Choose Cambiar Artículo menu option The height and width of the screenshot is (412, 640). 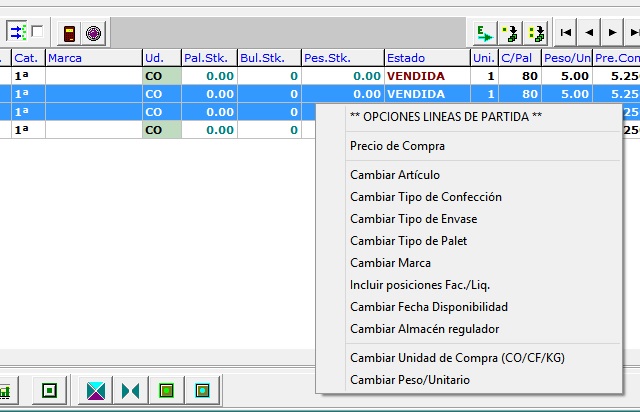click(x=394, y=175)
